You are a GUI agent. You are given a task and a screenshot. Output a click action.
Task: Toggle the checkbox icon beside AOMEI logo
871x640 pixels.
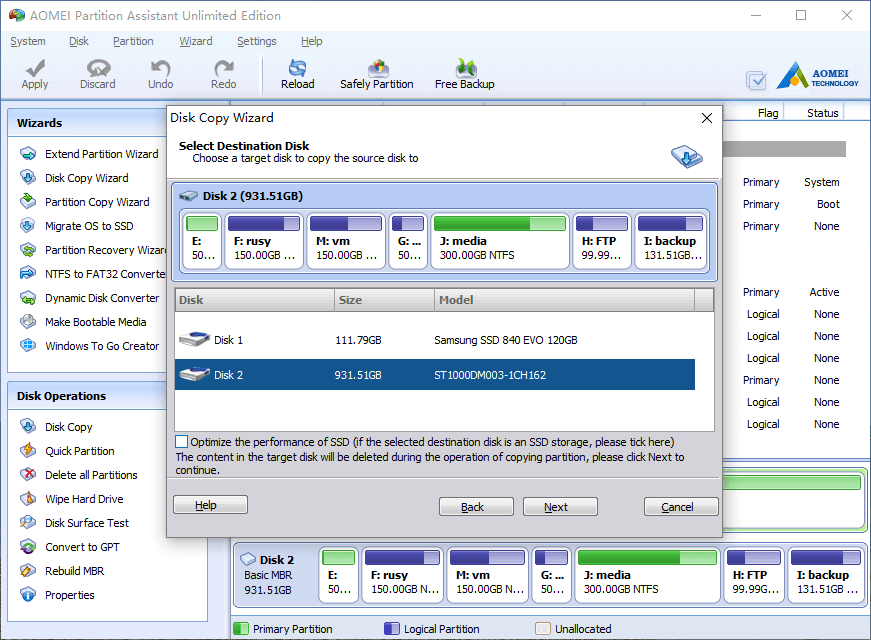(756, 81)
